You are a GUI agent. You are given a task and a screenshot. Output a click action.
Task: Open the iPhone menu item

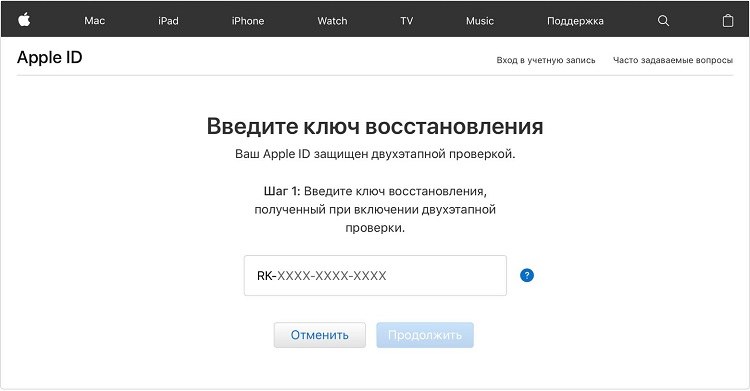click(248, 21)
